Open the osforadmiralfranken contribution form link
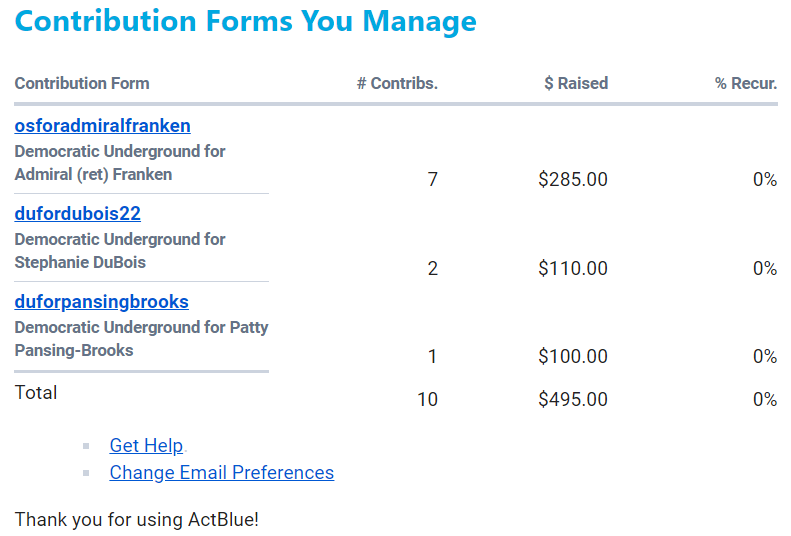 coord(102,126)
